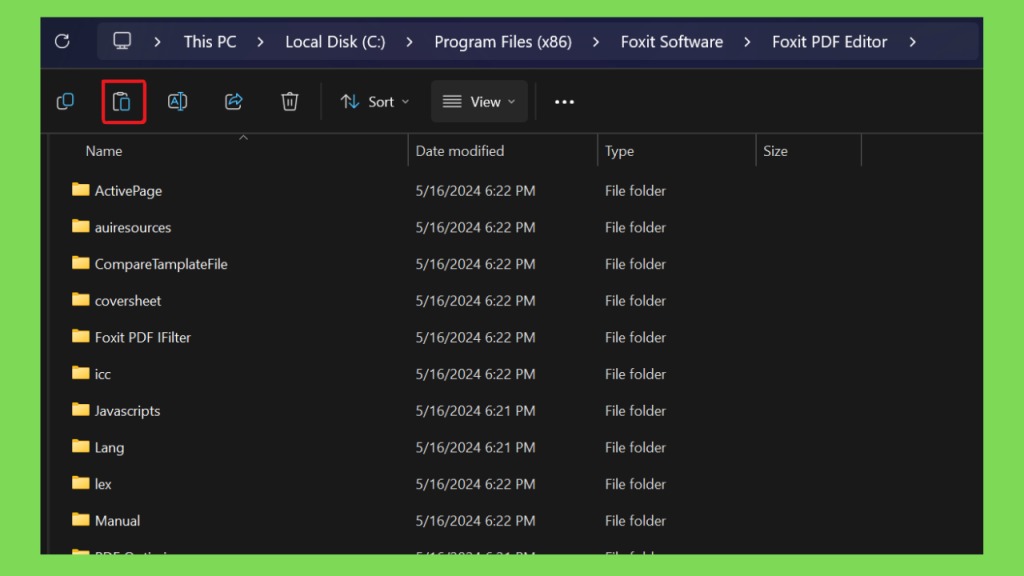This screenshot has width=1024, height=576.
Task: Go to Local Disk (C:) breadcrumb
Action: click(x=335, y=42)
